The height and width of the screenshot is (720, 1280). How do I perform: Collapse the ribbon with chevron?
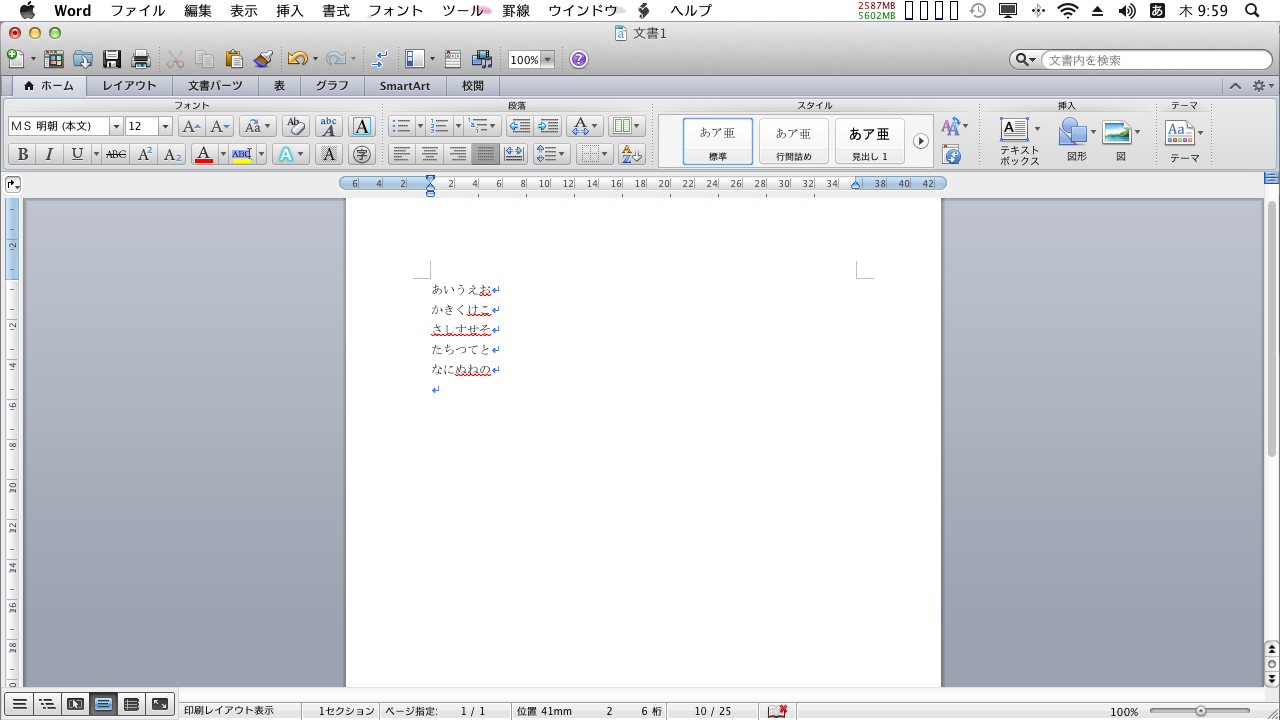point(1235,86)
